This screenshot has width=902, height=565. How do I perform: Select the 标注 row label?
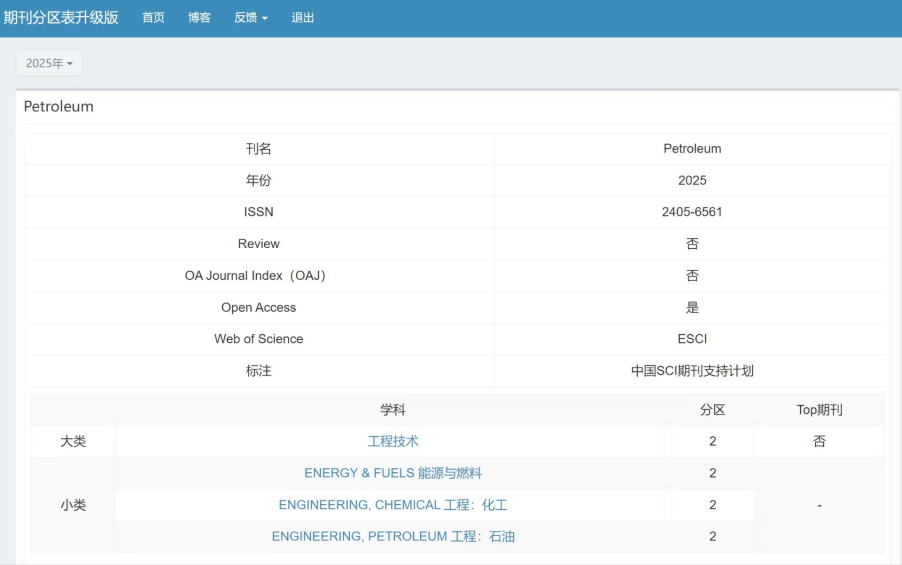coord(258,371)
